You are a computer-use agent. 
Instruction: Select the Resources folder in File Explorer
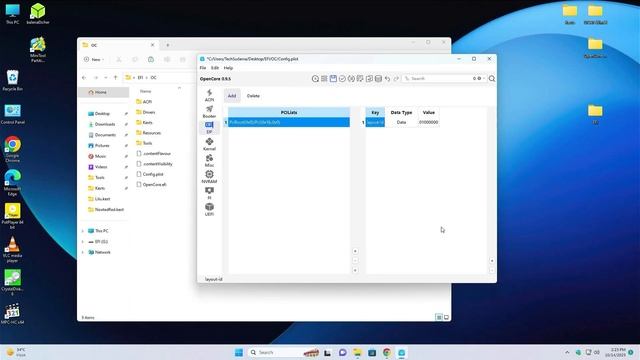click(x=148, y=133)
